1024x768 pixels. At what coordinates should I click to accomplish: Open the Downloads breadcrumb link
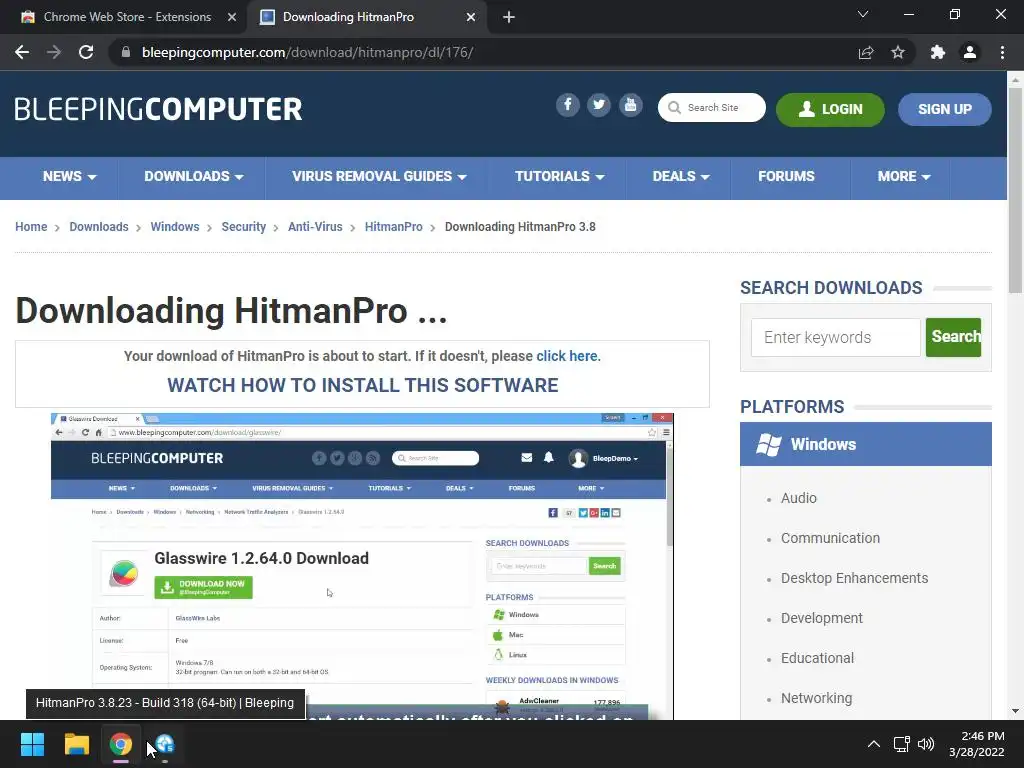(99, 227)
